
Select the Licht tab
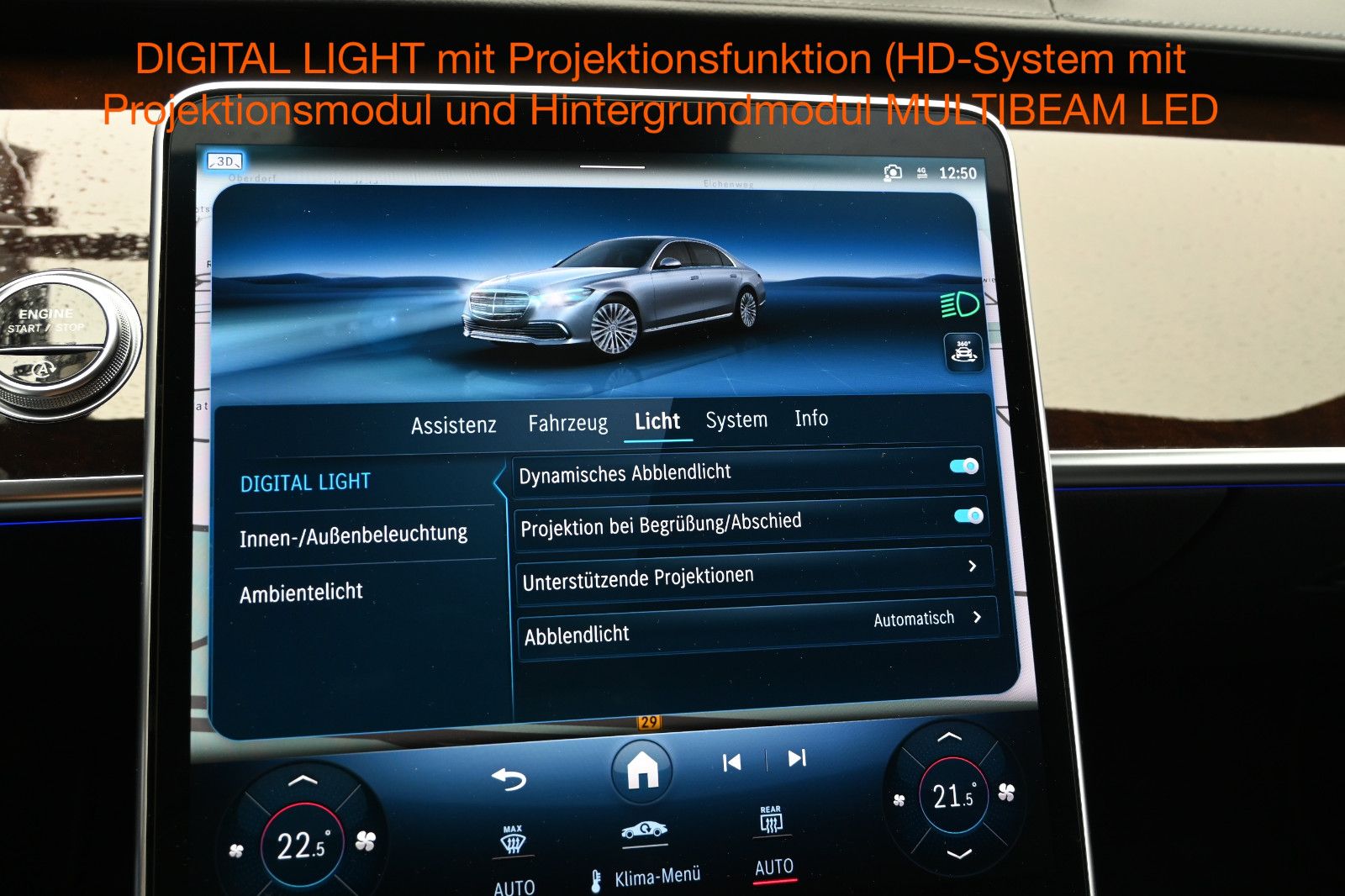(x=657, y=421)
